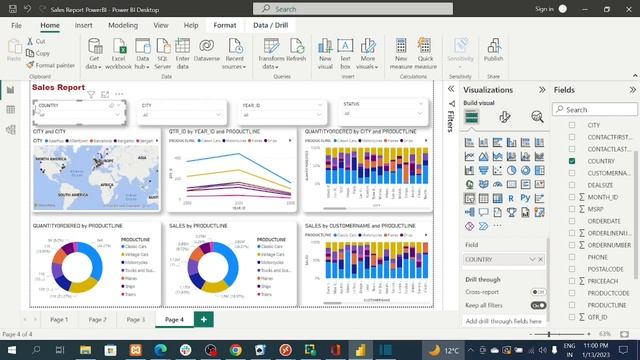Check the MONTH_ID field
The image size is (640, 360).
pyautogui.click(x=572, y=197)
